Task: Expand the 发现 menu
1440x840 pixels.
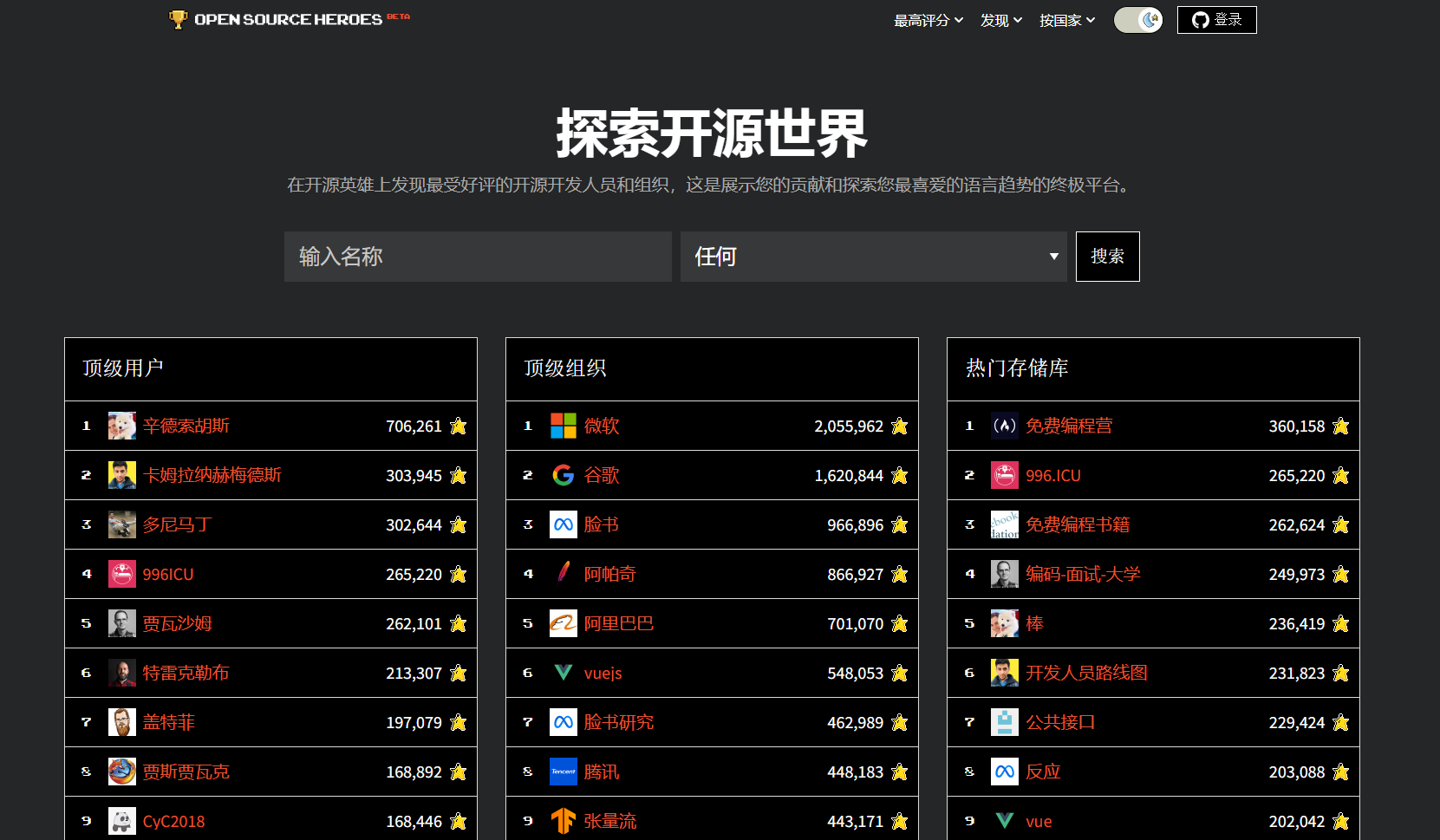Action: (x=1001, y=20)
